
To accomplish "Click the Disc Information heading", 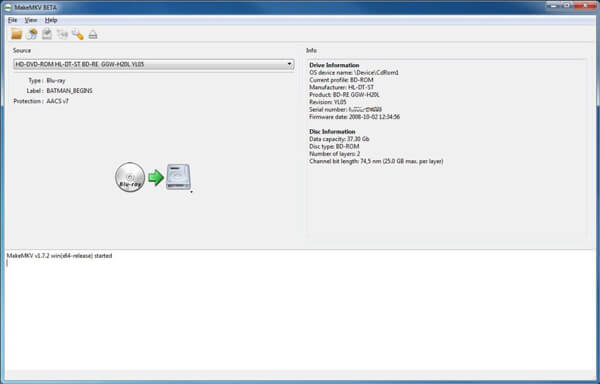I will click(332, 132).
